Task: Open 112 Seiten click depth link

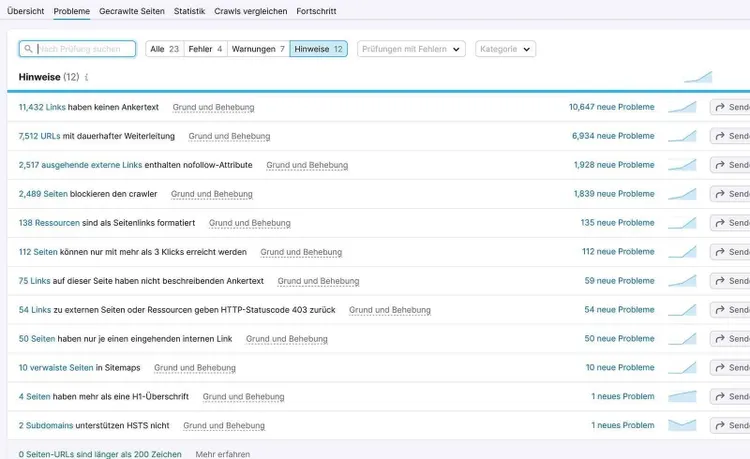Action: pyautogui.click(x=38, y=251)
